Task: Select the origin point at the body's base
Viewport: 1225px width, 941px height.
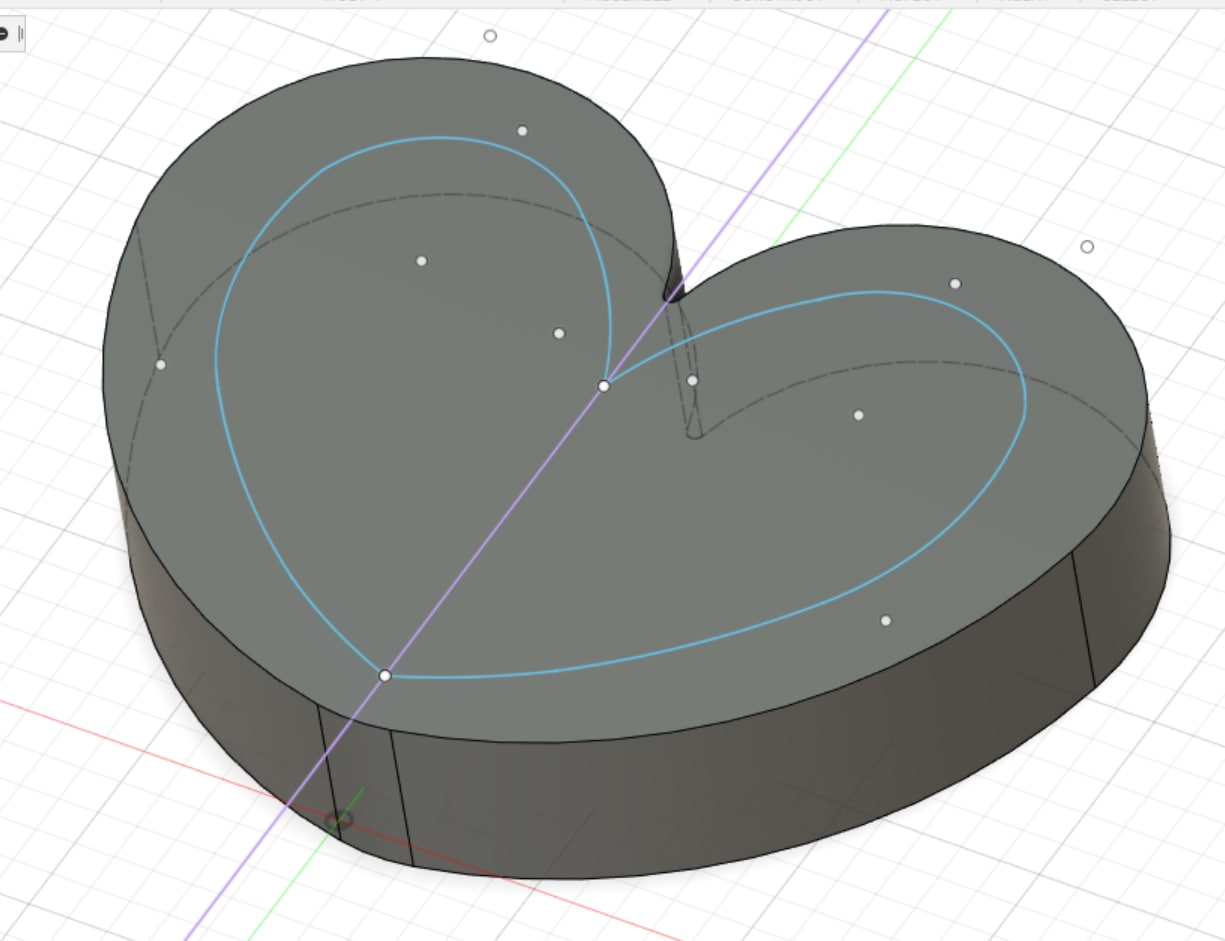Action: tap(339, 820)
